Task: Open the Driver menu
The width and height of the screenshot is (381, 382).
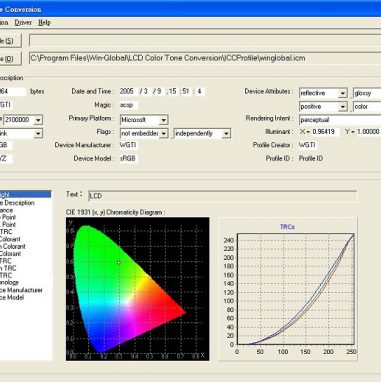Action: point(23,23)
